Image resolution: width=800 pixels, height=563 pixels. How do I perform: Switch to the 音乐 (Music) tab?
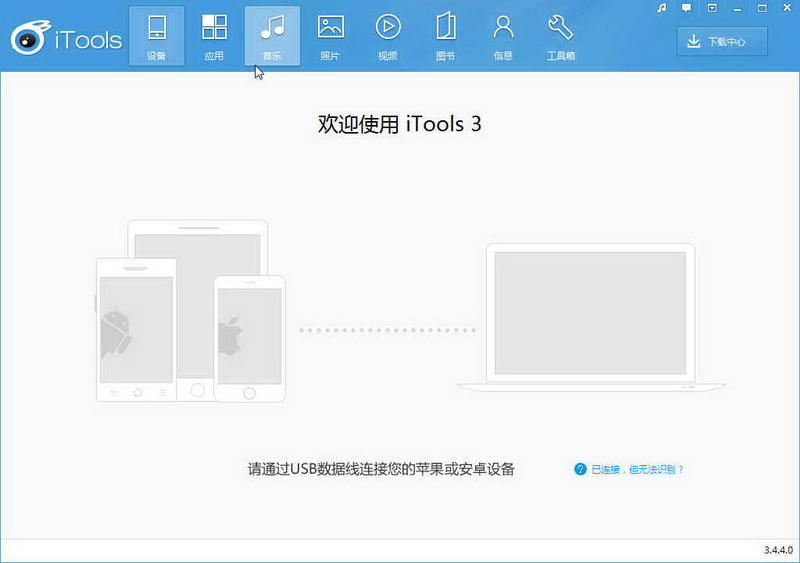tap(272, 36)
